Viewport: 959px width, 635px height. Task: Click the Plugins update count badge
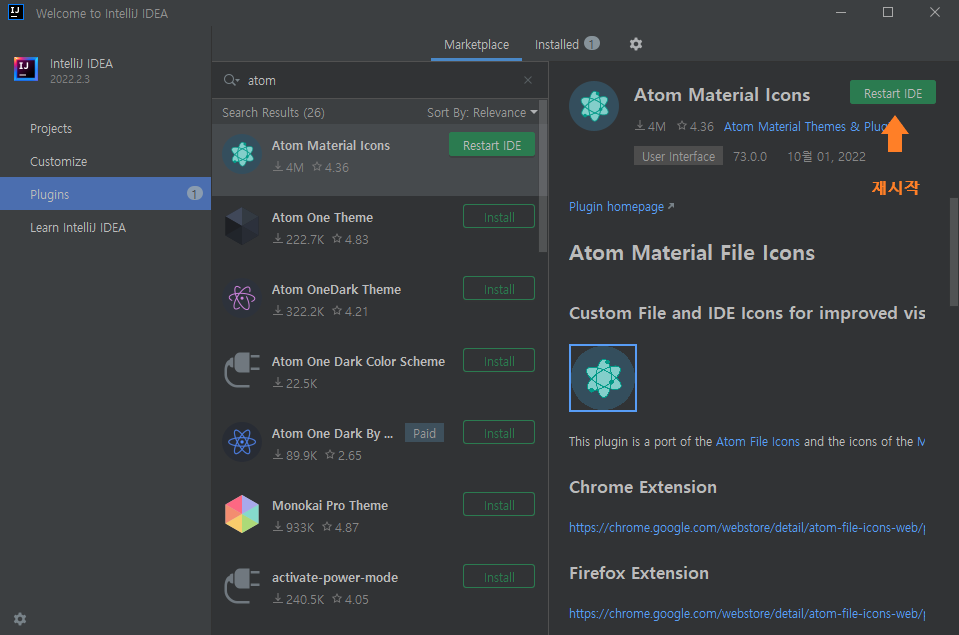[x=194, y=194]
